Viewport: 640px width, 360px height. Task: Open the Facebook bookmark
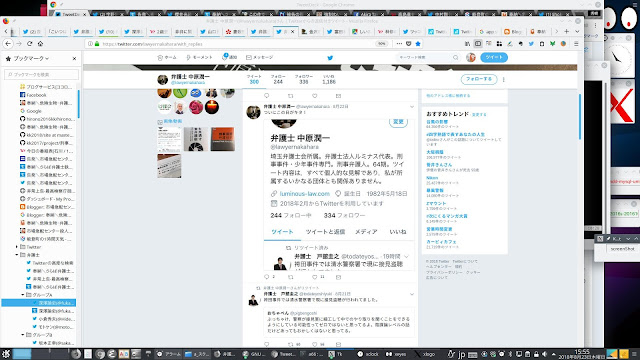click(36, 95)
